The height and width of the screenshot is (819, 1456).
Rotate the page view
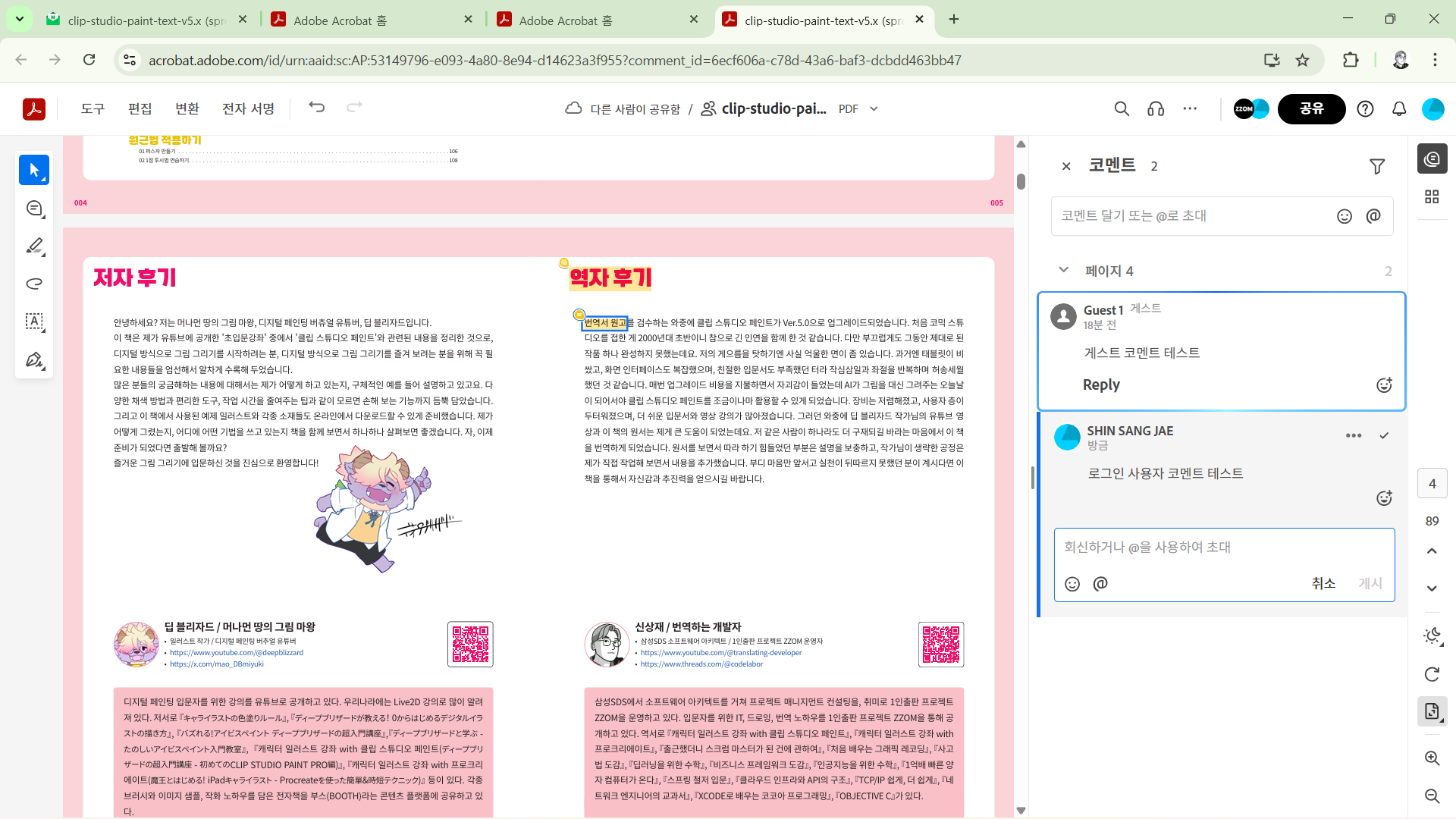pos(1432,674)
